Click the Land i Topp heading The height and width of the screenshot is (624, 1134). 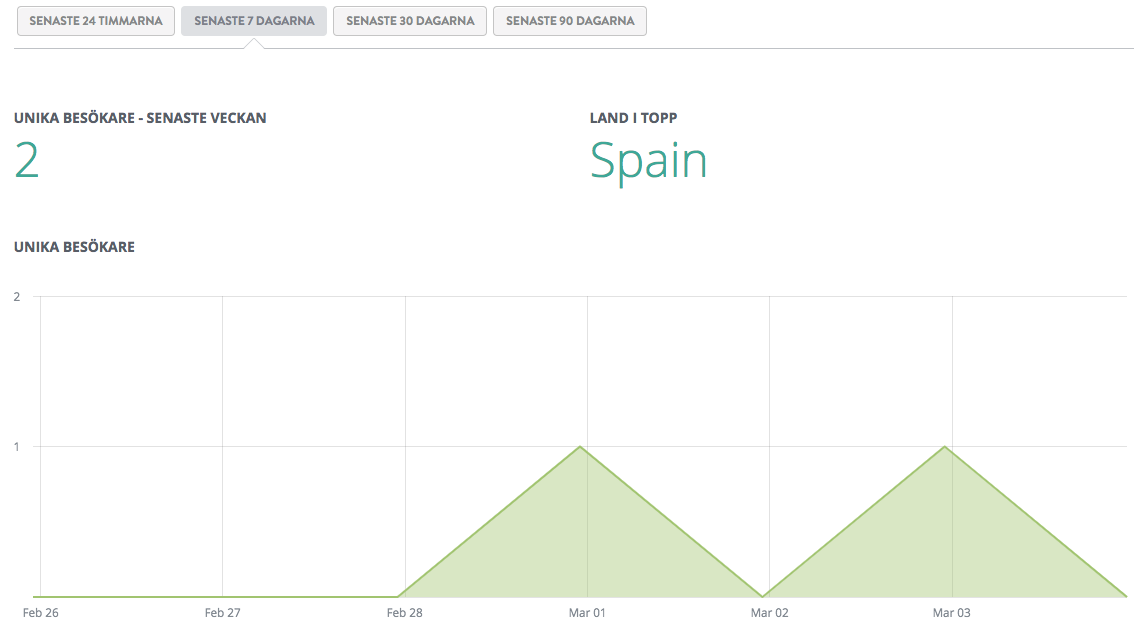point(634,118)
